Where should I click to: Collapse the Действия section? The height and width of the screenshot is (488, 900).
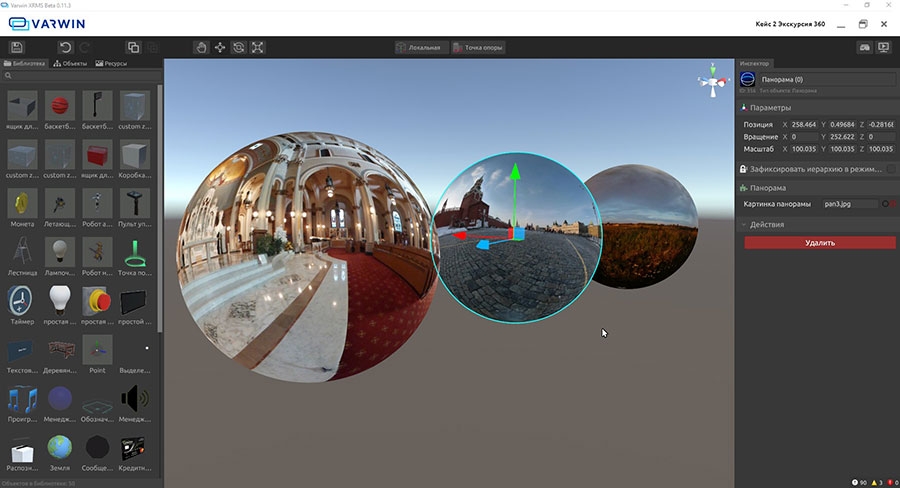point(743,224)
